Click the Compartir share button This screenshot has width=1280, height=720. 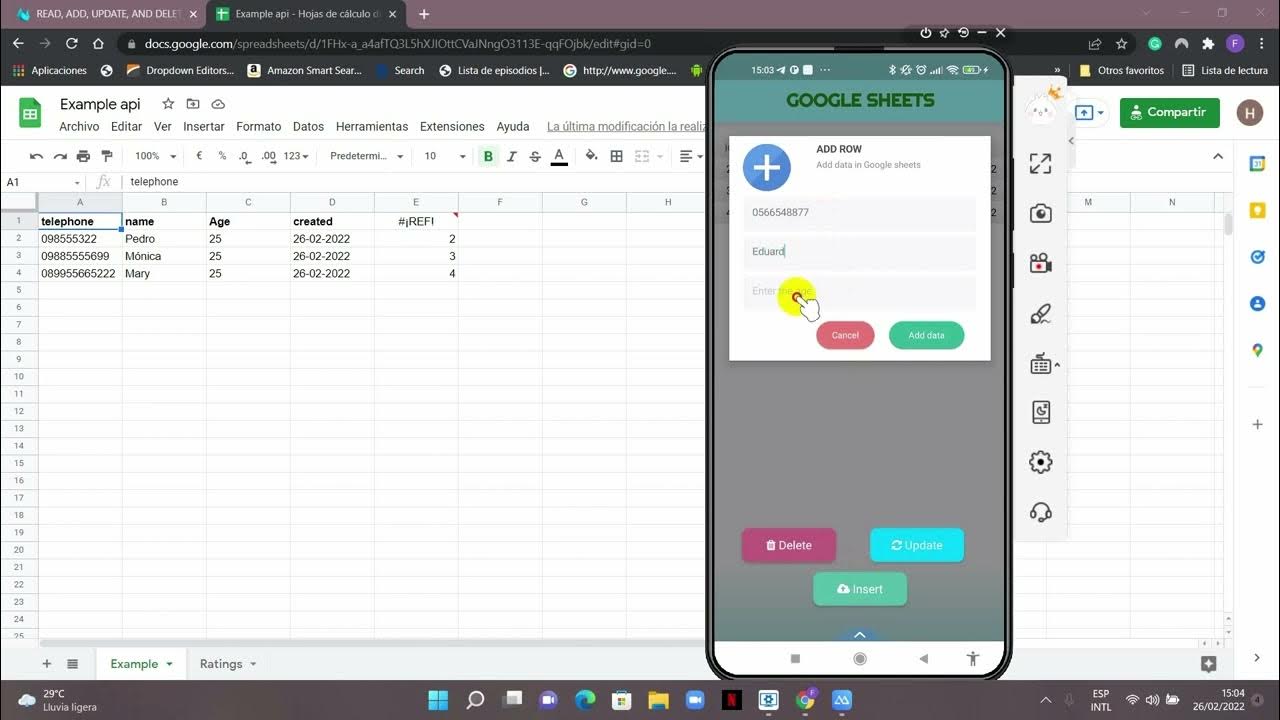[x=1170, y=112]
